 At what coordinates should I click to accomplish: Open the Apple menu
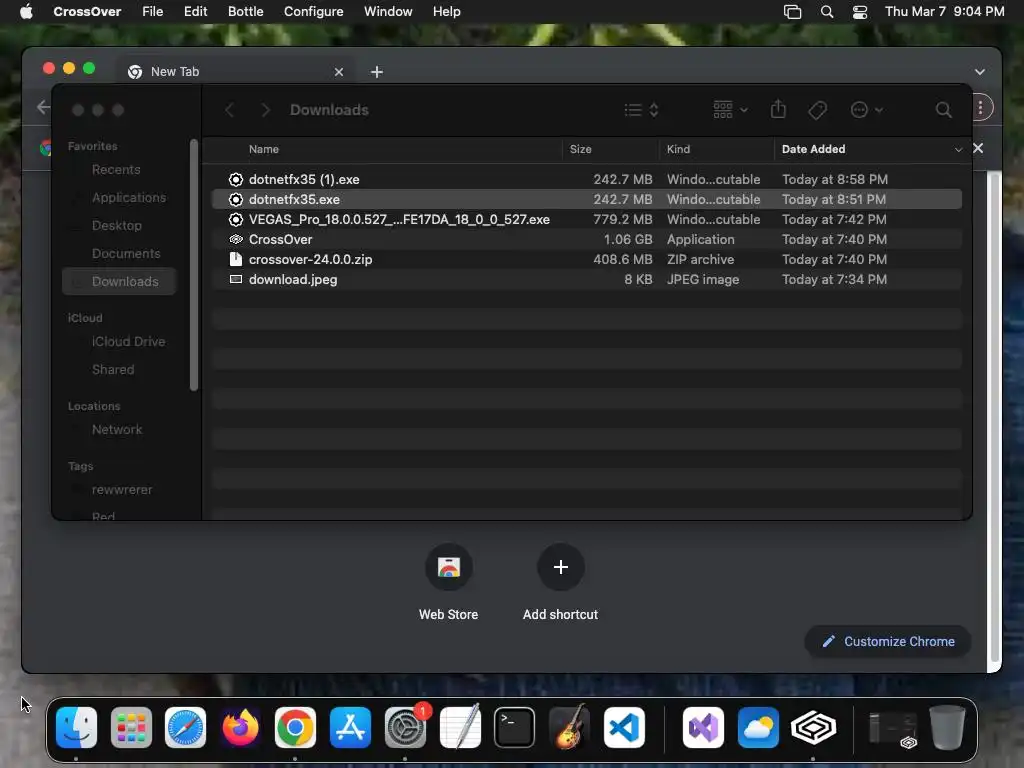[26, 11]
